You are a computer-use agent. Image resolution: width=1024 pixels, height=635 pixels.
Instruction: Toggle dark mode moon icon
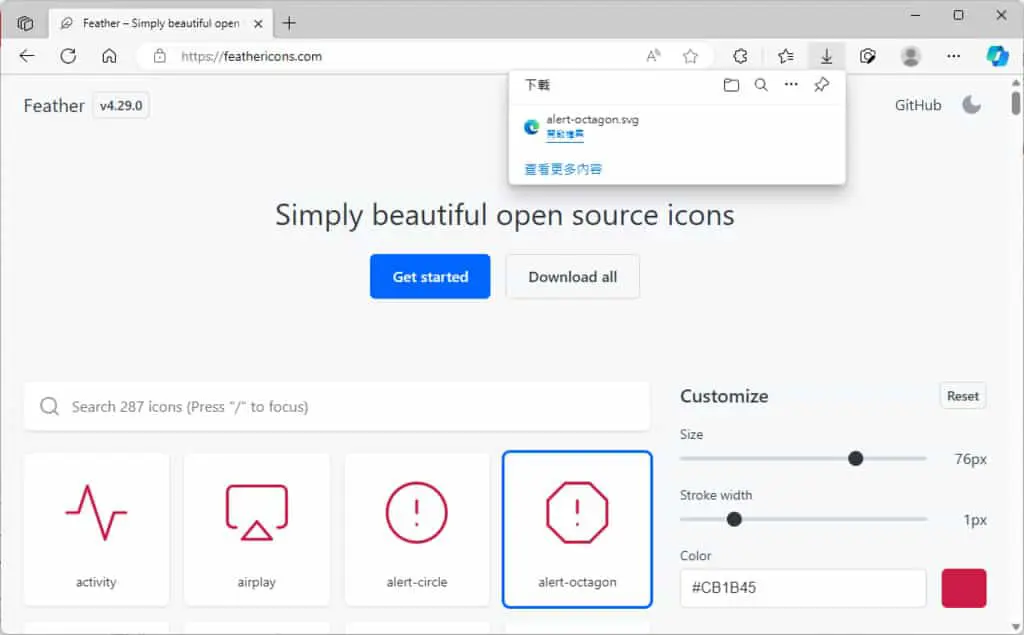click(971, 105)
